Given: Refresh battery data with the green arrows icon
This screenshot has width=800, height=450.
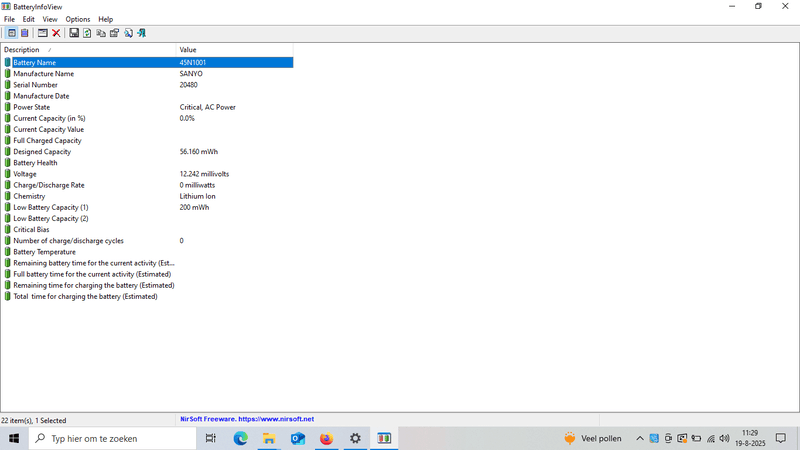Looking at the screenshot, I should 87,33.
